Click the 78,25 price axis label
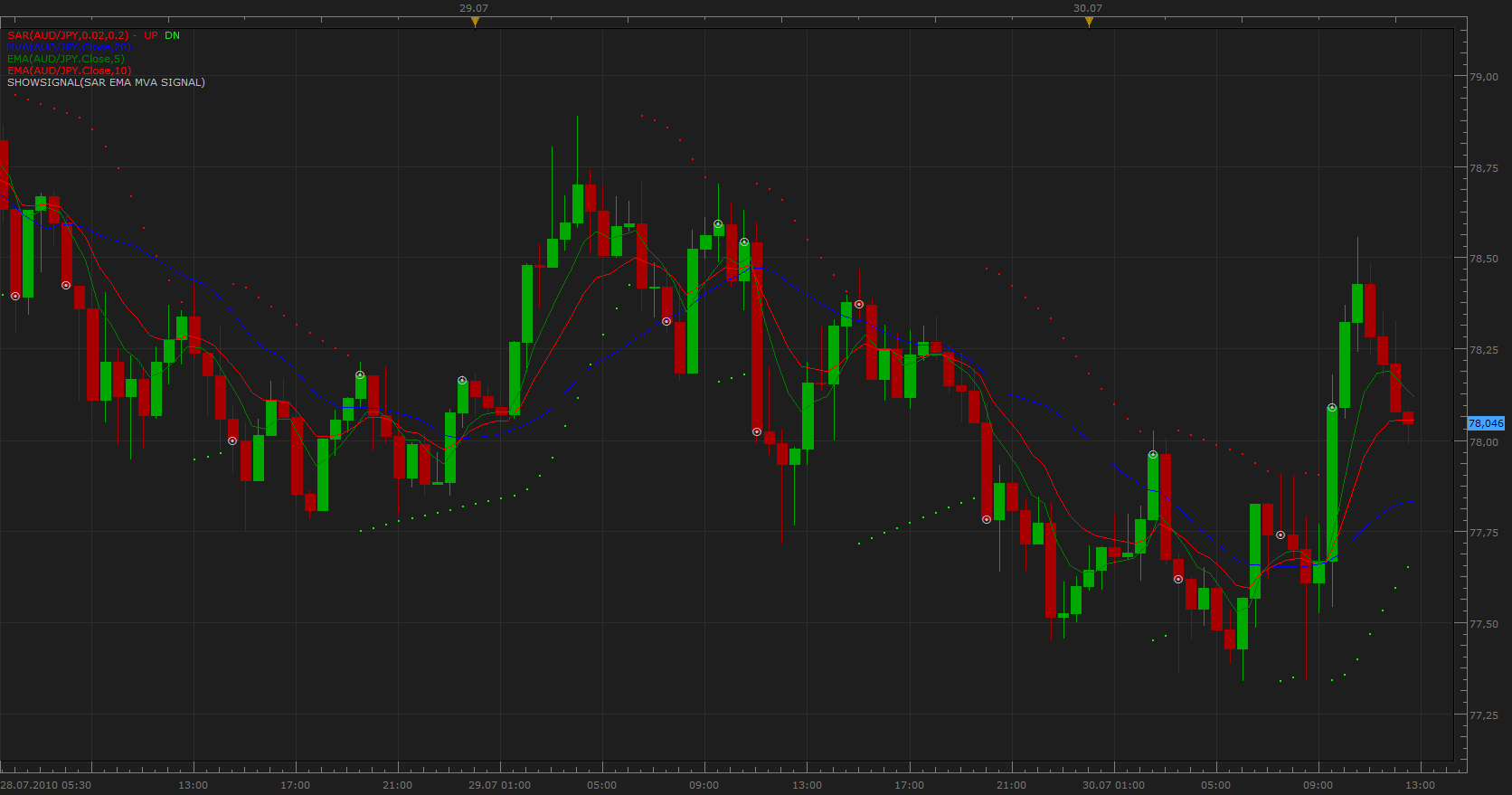 [x=1483, y=350]
